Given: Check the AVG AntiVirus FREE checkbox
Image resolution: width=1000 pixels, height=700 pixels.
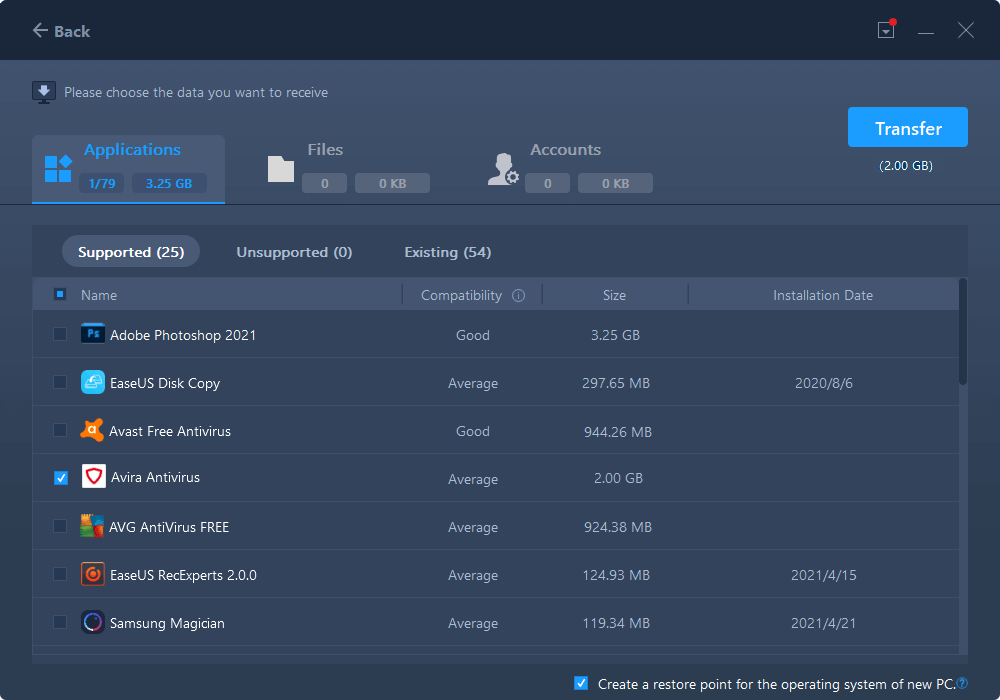Looking at the screenshot, I should point(60,526).
